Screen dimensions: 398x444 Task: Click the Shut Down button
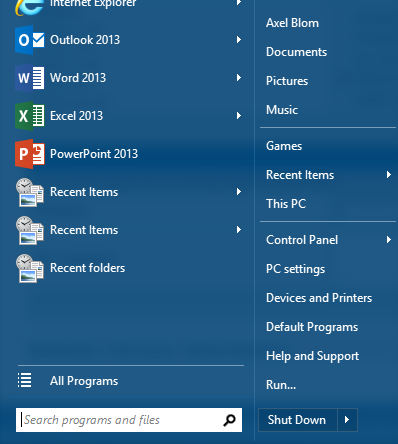[298, 420]
